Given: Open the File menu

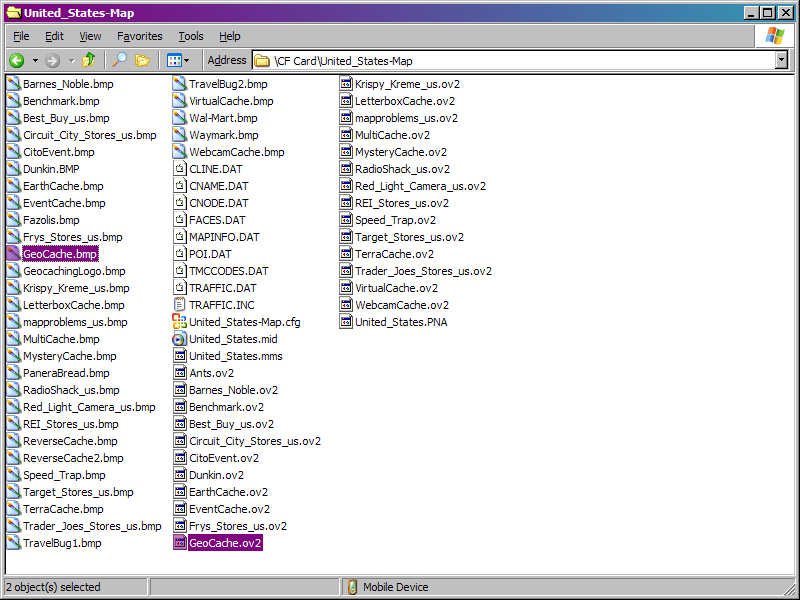Looking at the screenshot, I should (21, 36).
